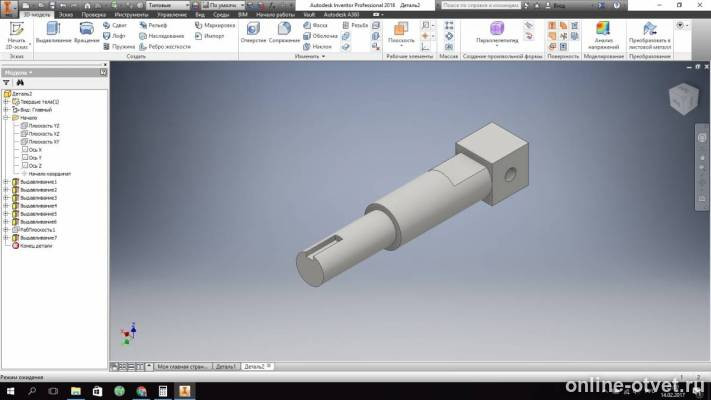This screenshot has width=711, height=400.
Task: Click the Маркировка (Decal) tool
Action: point(215,25)
